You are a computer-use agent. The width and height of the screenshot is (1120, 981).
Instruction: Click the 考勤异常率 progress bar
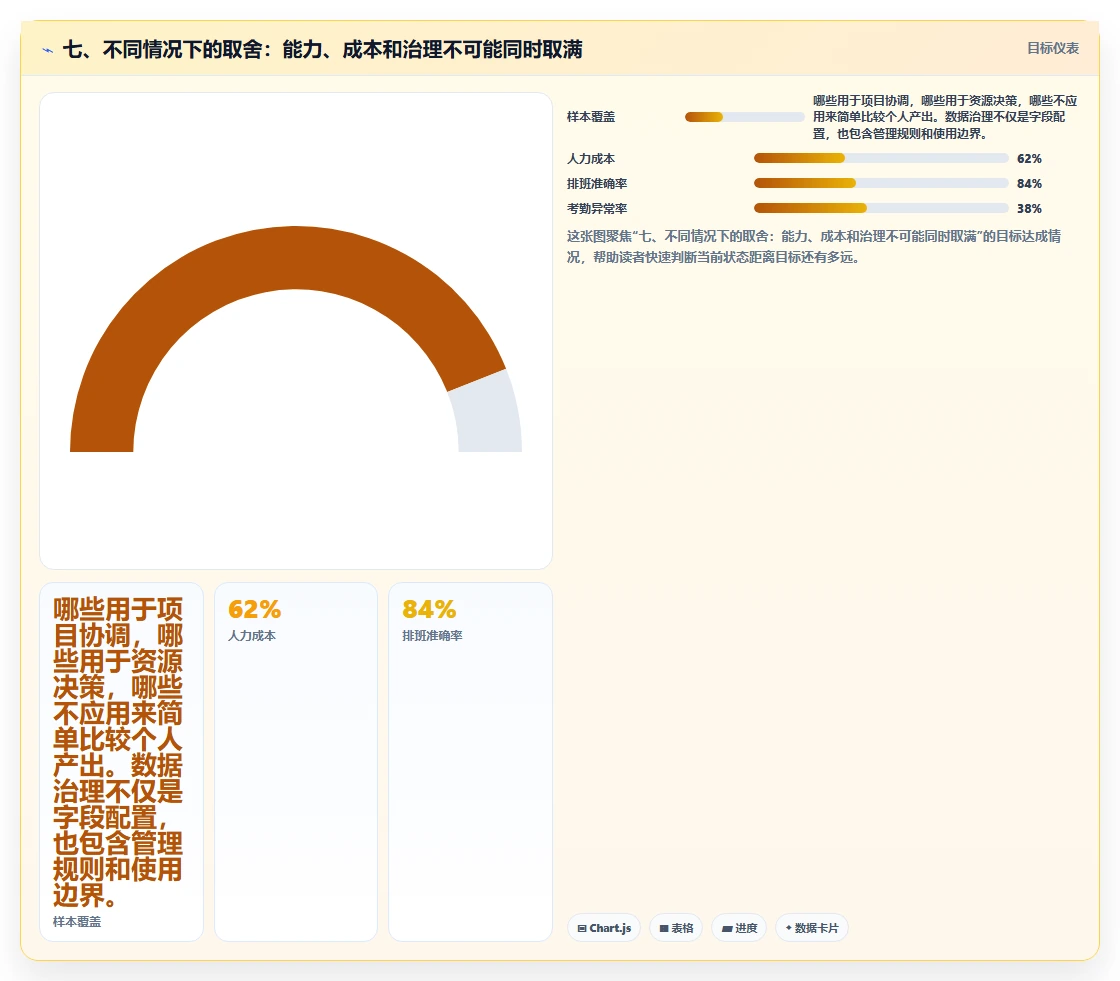tap(881, 208)
